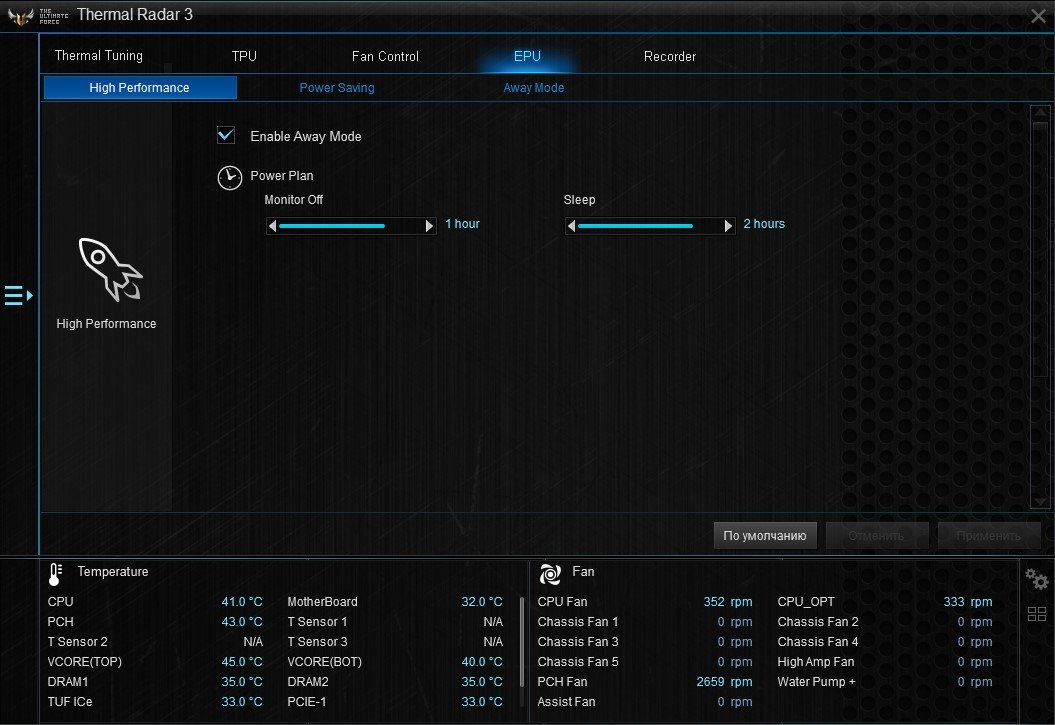Click the Power Plan label
The image size is (1055, 725).
(x=281, y=176)
